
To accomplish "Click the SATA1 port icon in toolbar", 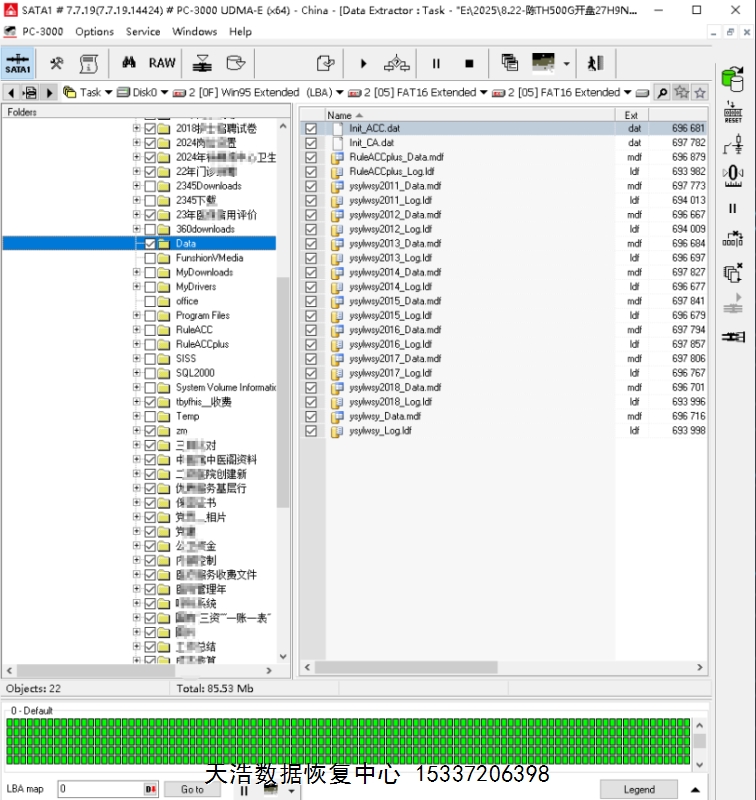I will 17,64.
